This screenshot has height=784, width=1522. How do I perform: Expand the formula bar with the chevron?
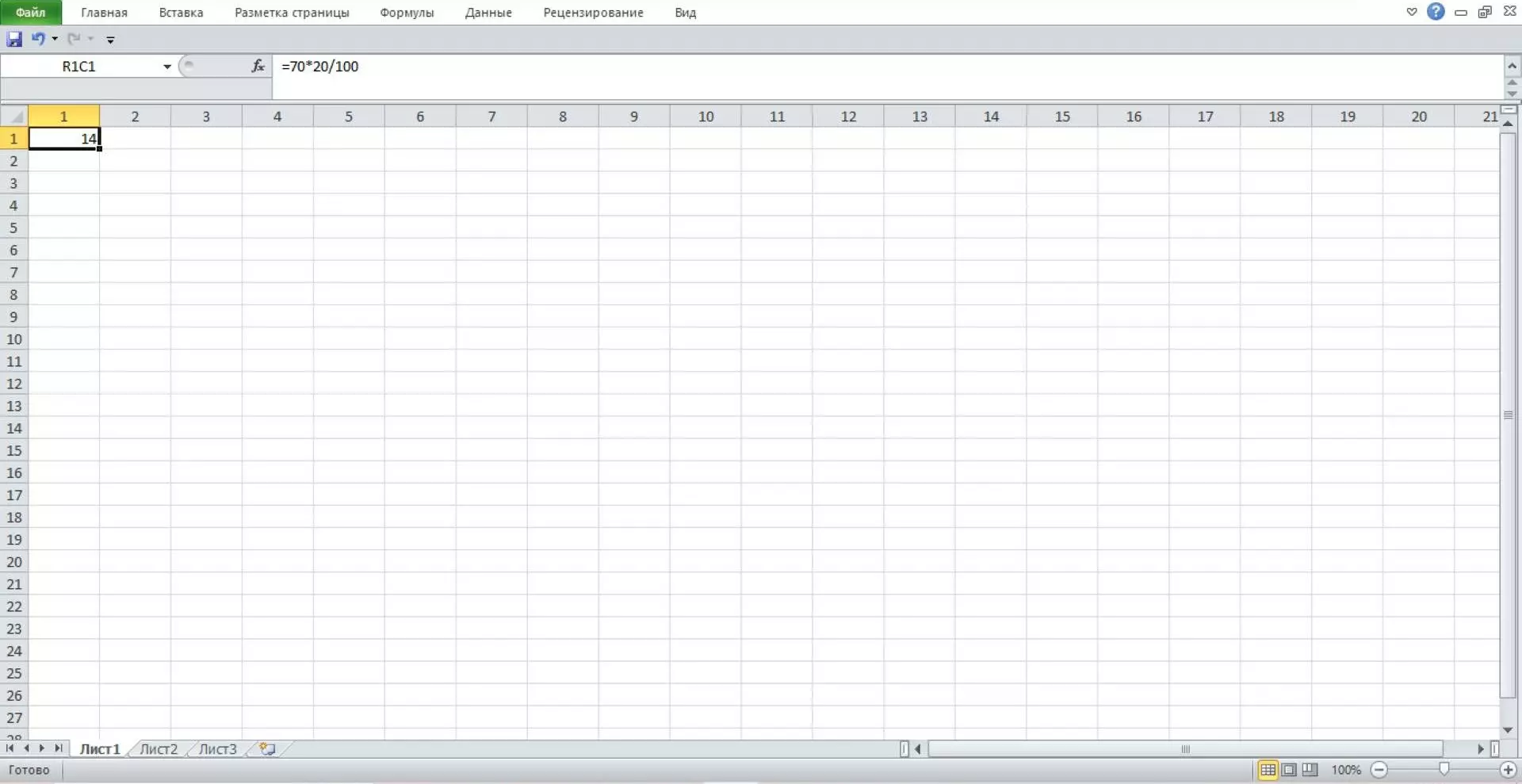tap(1512, 67)
